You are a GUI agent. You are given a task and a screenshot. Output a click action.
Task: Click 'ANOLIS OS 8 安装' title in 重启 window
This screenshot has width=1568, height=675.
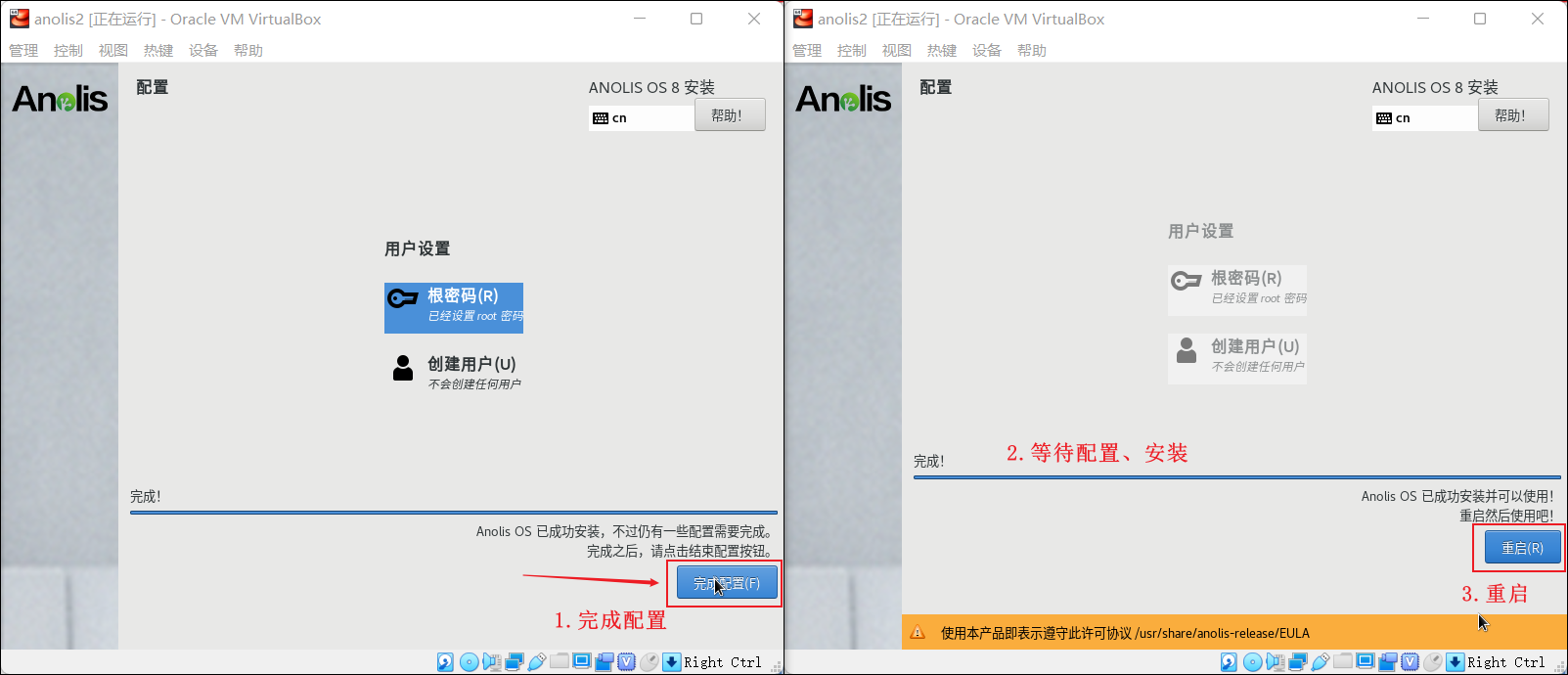1435,87
